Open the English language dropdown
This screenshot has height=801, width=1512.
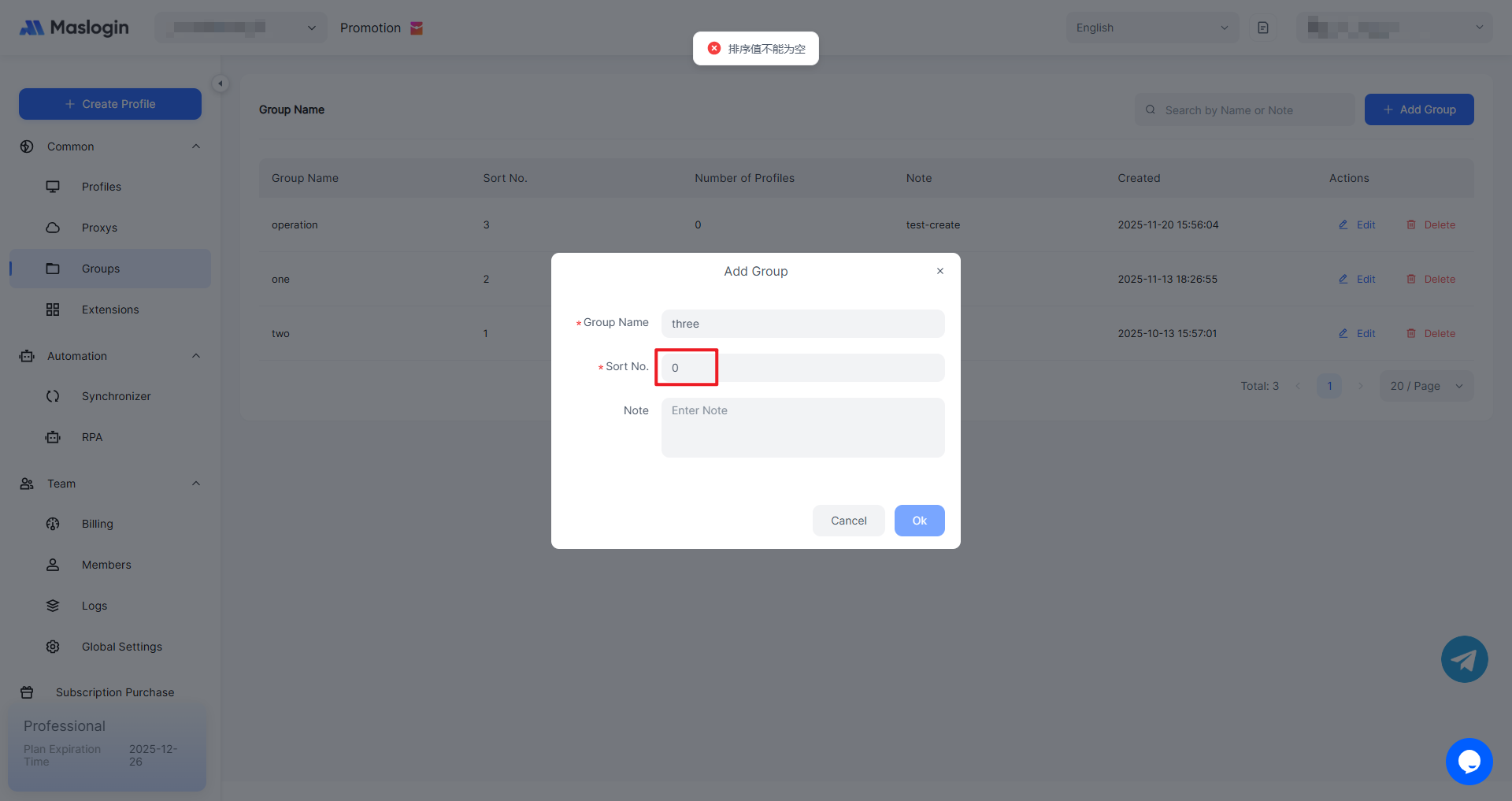pyautogui.click(x=1151, y=28)
